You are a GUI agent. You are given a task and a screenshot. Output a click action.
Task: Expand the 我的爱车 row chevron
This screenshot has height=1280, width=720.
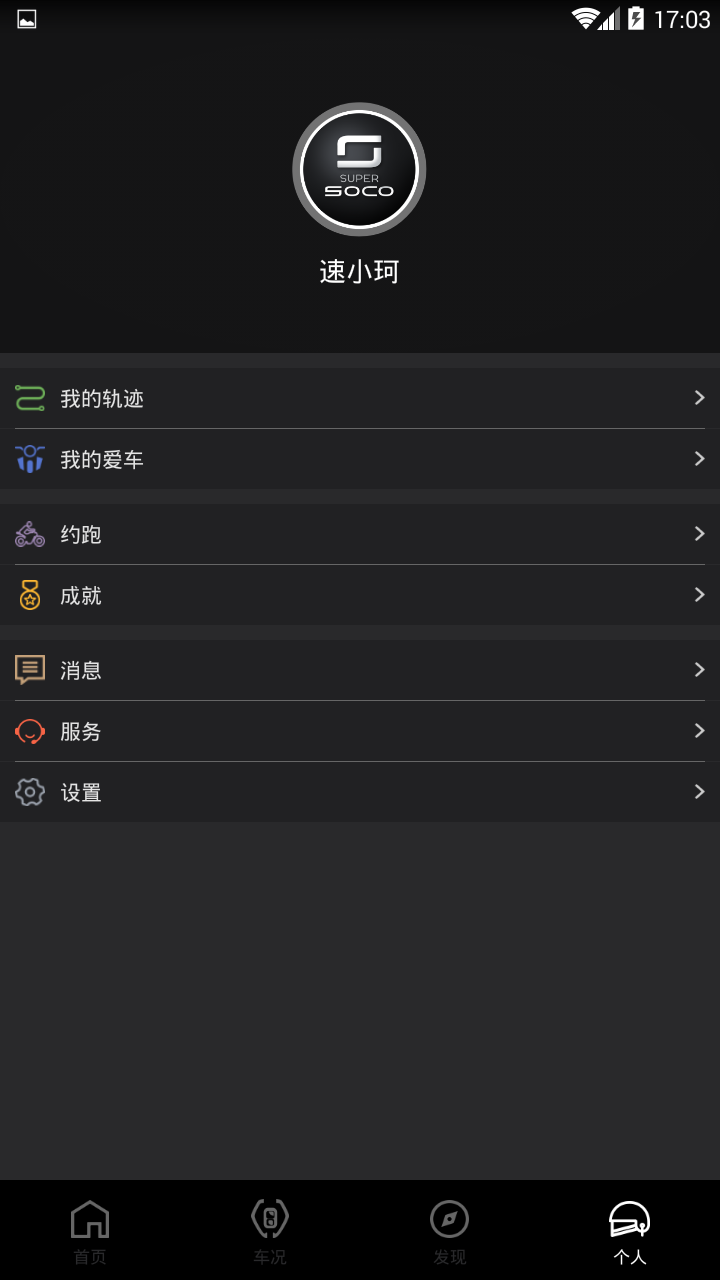click(x=699, y=459)
